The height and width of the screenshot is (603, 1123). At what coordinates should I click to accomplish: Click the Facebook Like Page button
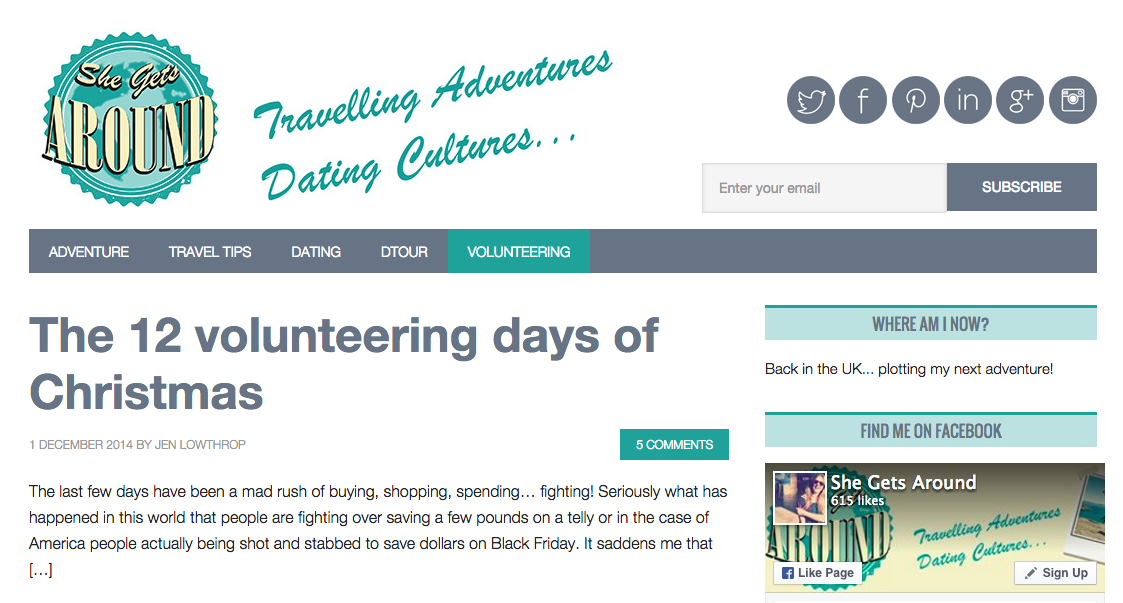coord(818,573)
